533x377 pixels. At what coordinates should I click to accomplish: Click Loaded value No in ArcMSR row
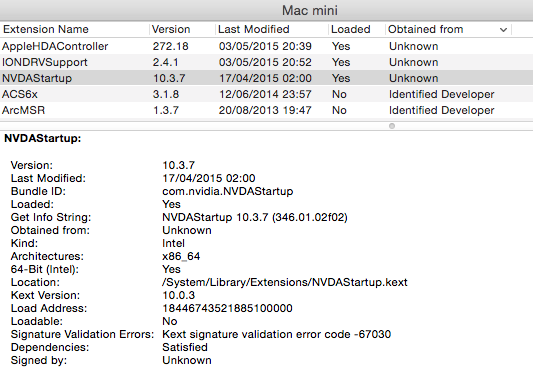(x=339, y=110)
